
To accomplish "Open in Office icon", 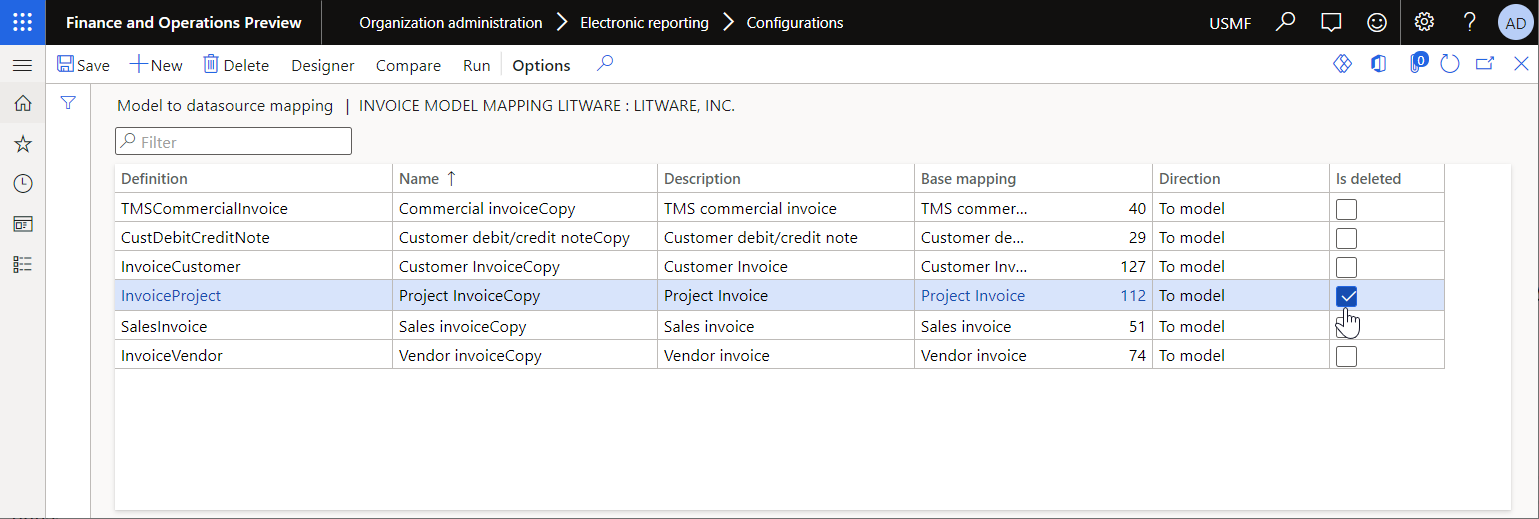I will pos(1378,64).
